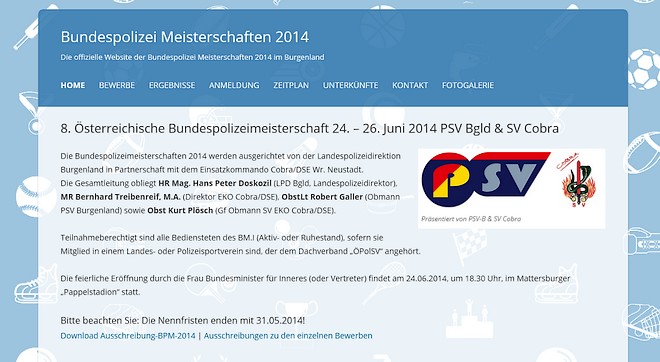Go to UNTERKÜNFTE in the menu
The height and width of the screenshot is (362, 660).
pyautogui.click(x=350, y=85)
